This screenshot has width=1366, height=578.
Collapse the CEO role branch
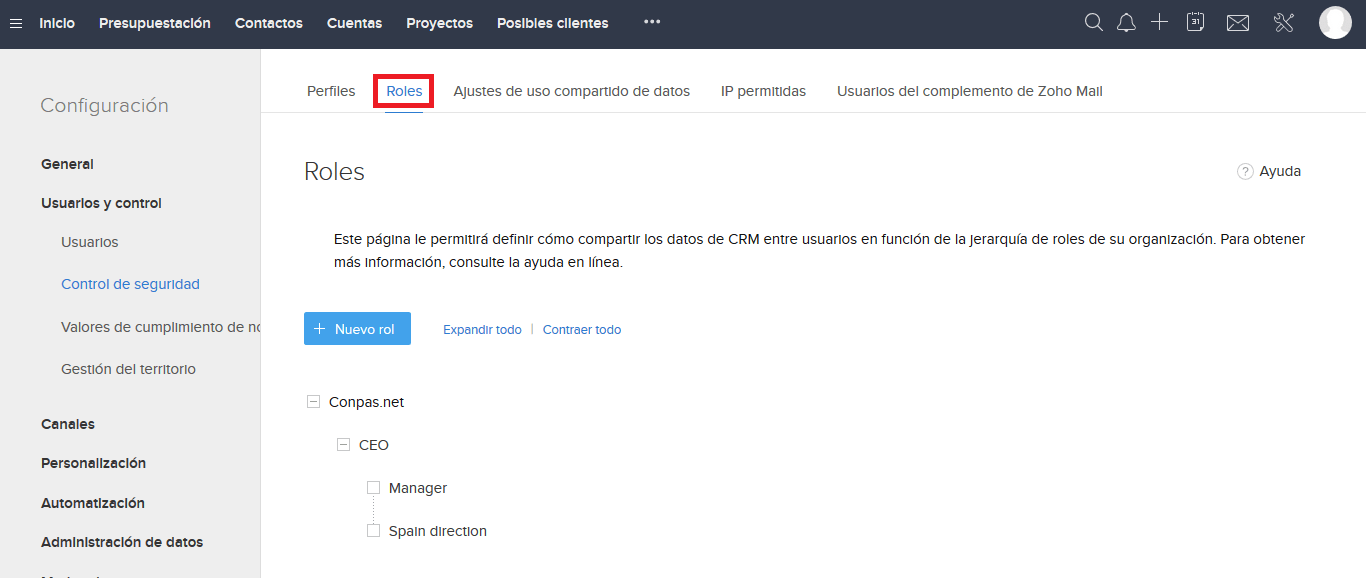[343, 444]
